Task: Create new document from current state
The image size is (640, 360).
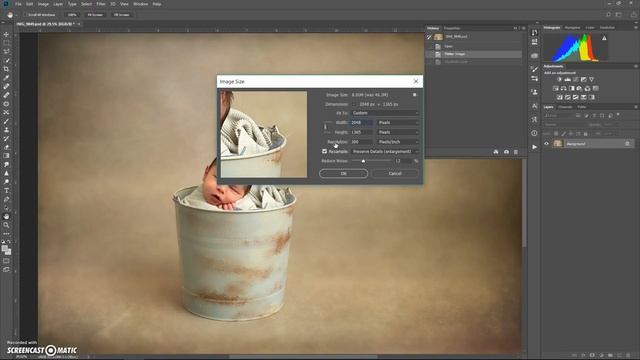Action: 496,152
